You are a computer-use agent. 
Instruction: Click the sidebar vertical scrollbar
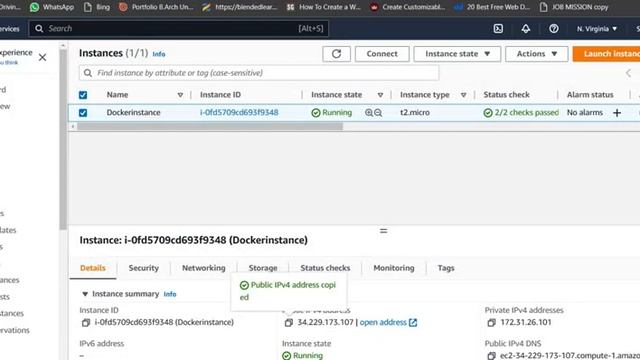(63, 139)
